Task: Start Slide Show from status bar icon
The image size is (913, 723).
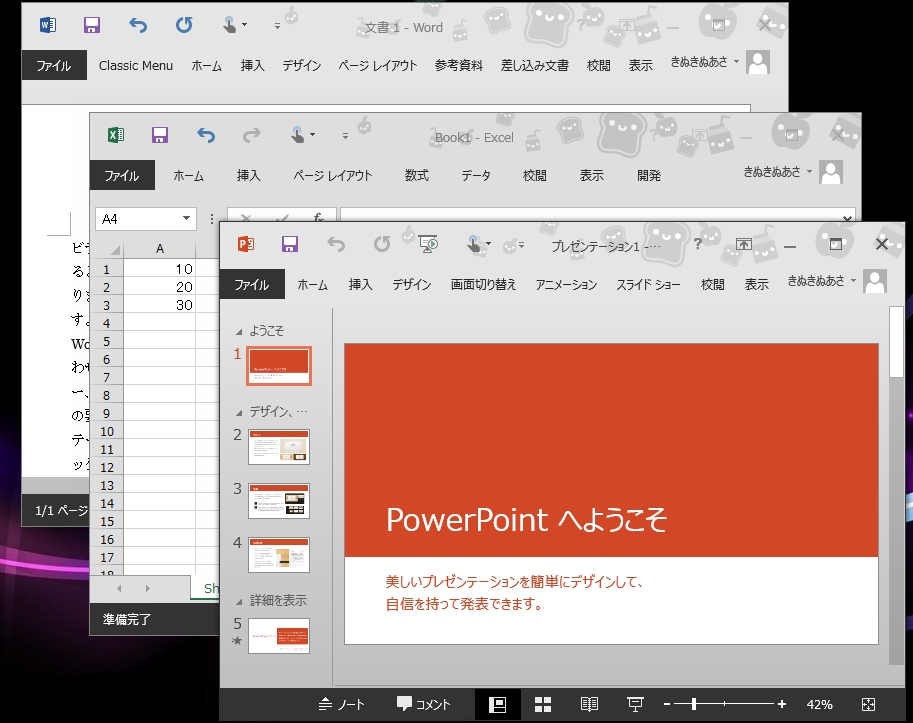Action: coord(635,705)
